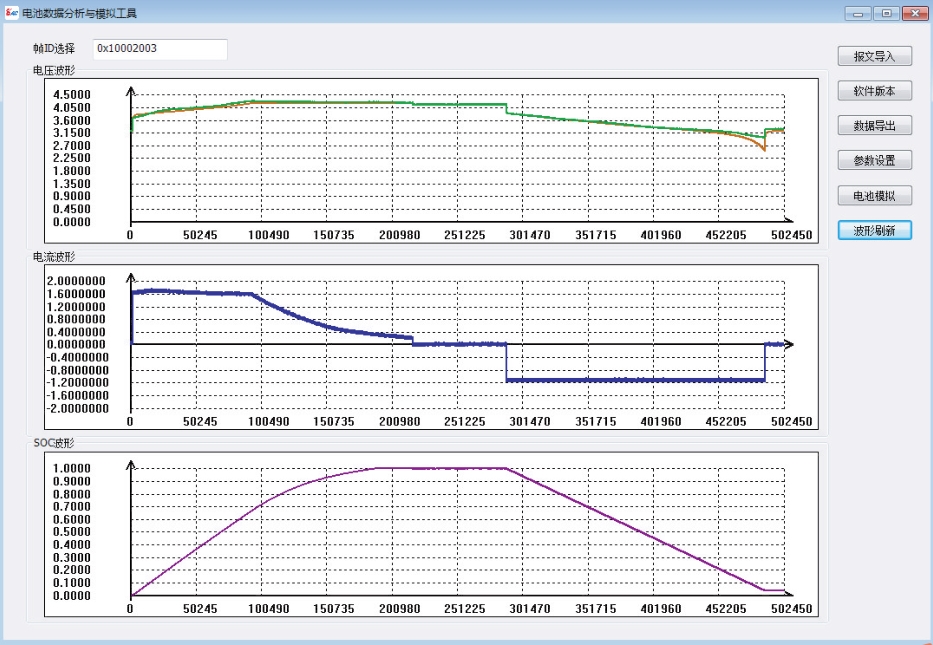The width and height of the screenshot is (933, 645).
Task: Select 2.2500 on voltage chart axis
Action: pyautogui.click(x=72, y=158)
